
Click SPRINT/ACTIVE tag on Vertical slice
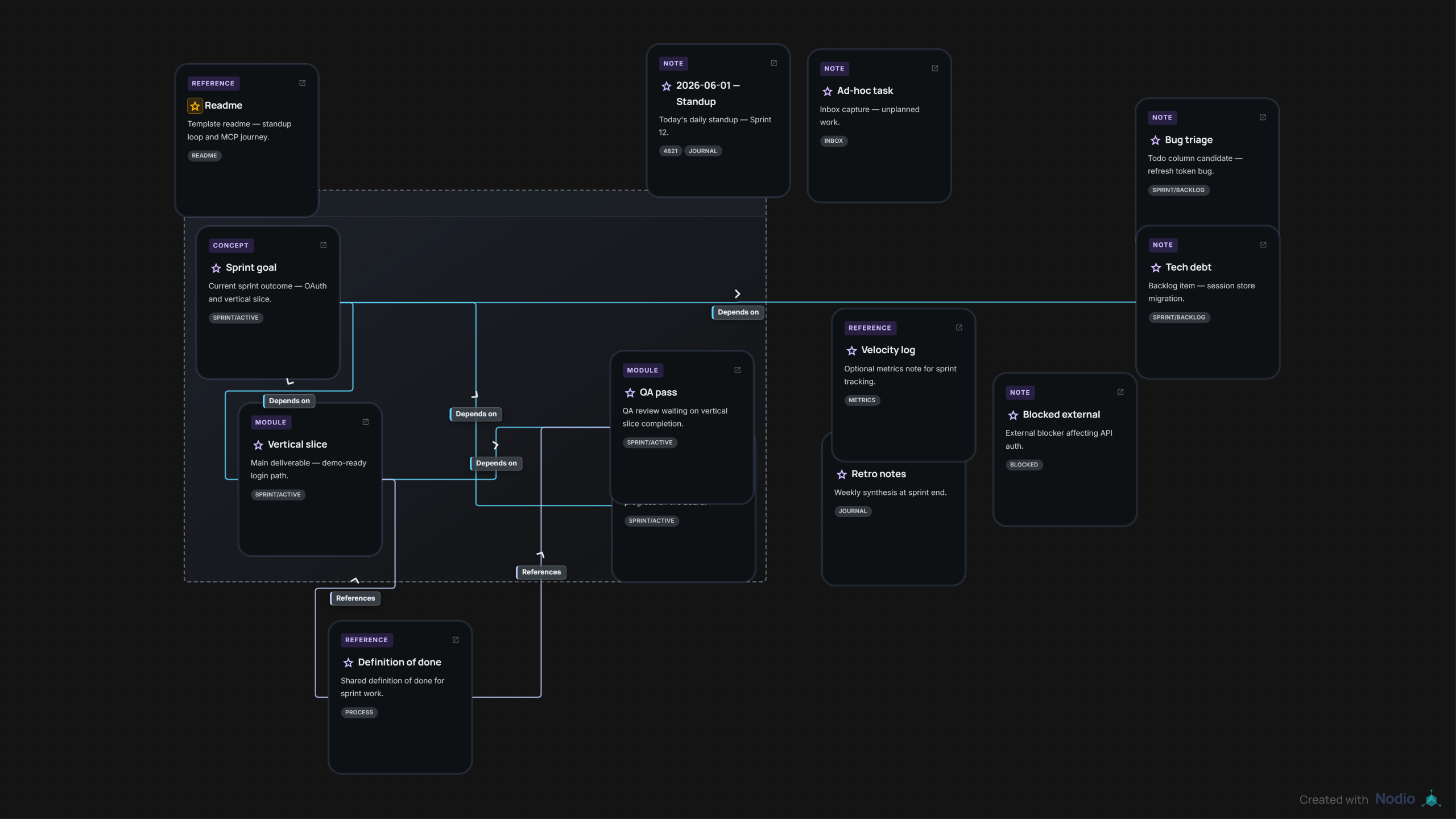[278, 495]
